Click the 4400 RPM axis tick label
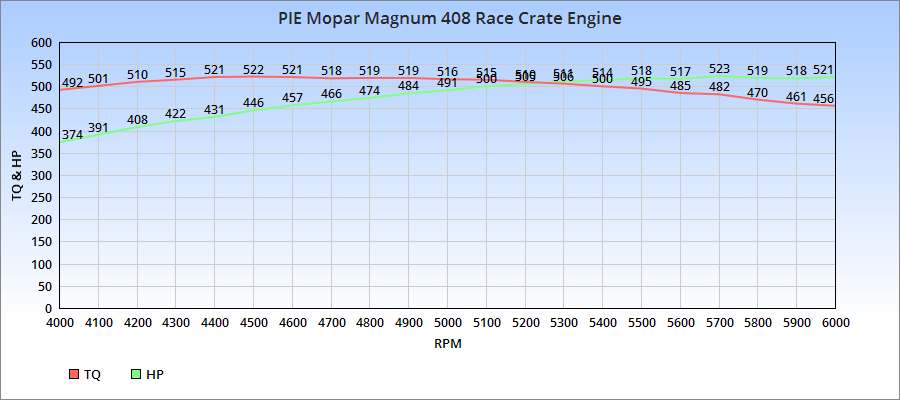Screen dimensions: 900x400 click(x=215, y=323)
